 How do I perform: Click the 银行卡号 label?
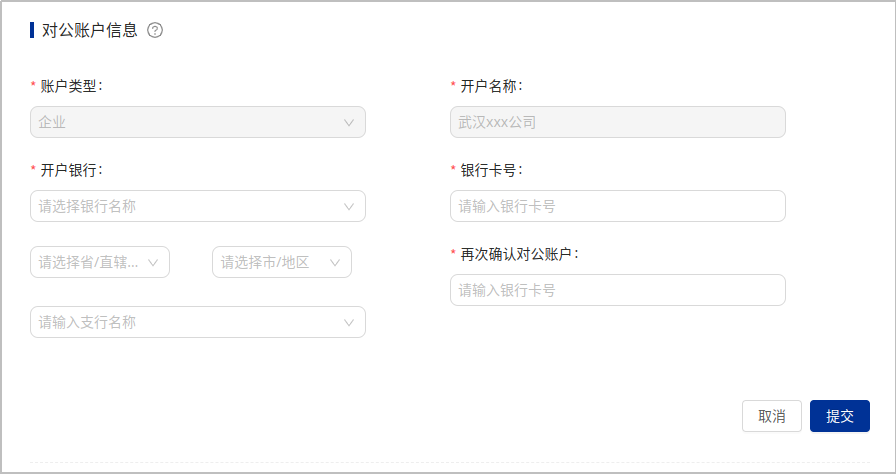490,170
